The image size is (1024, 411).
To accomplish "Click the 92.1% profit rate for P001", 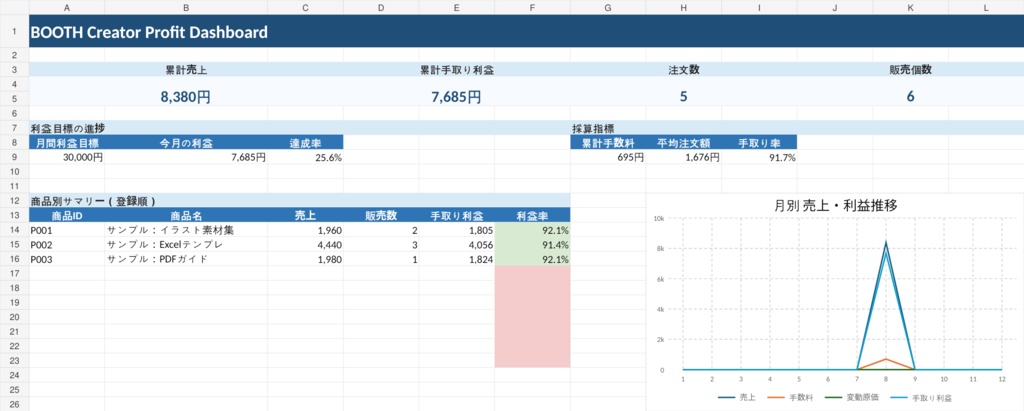I will (x=532, y=230).
